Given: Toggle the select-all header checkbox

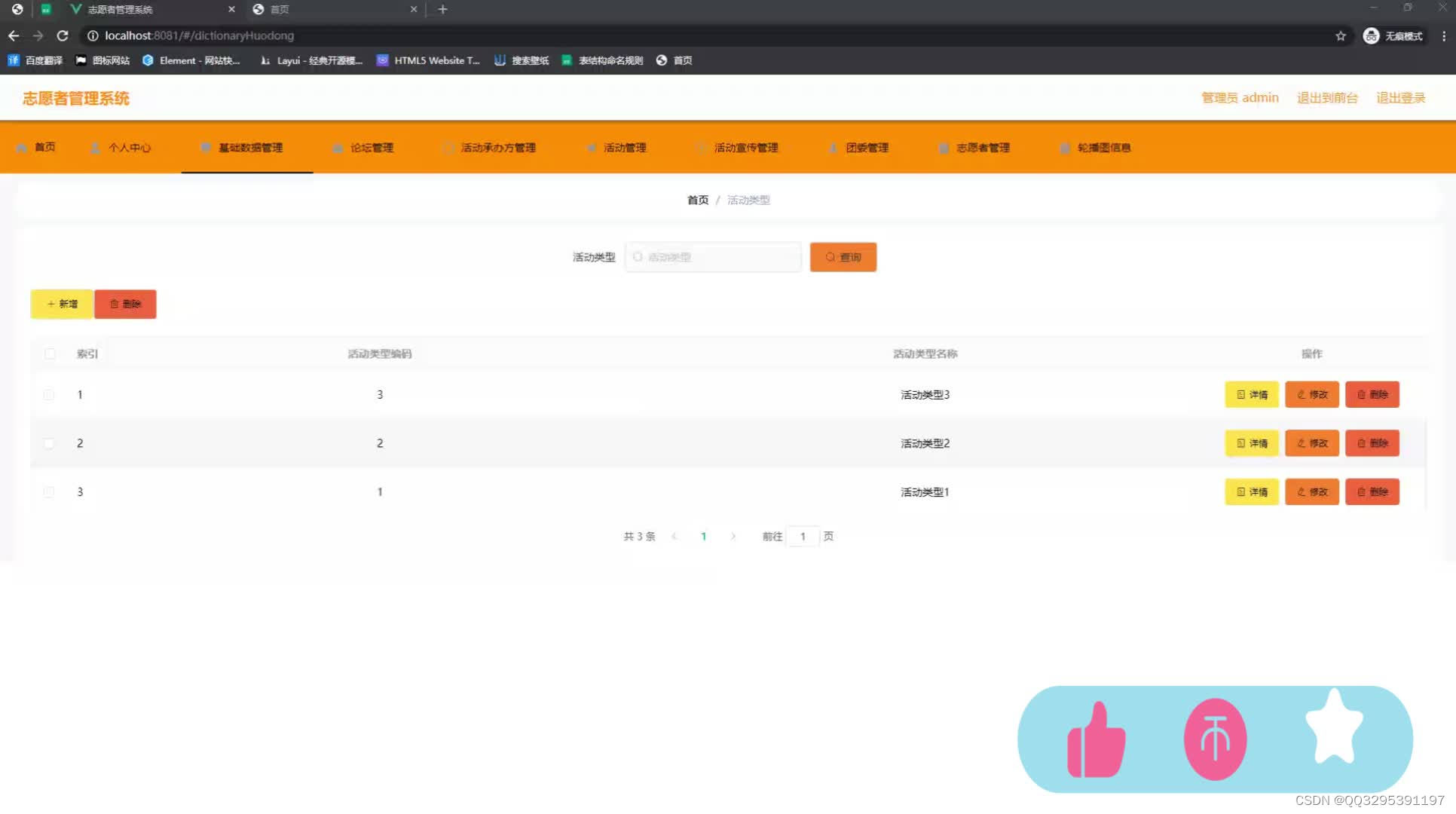Looking at the screenshot, I should coord(50,353).
